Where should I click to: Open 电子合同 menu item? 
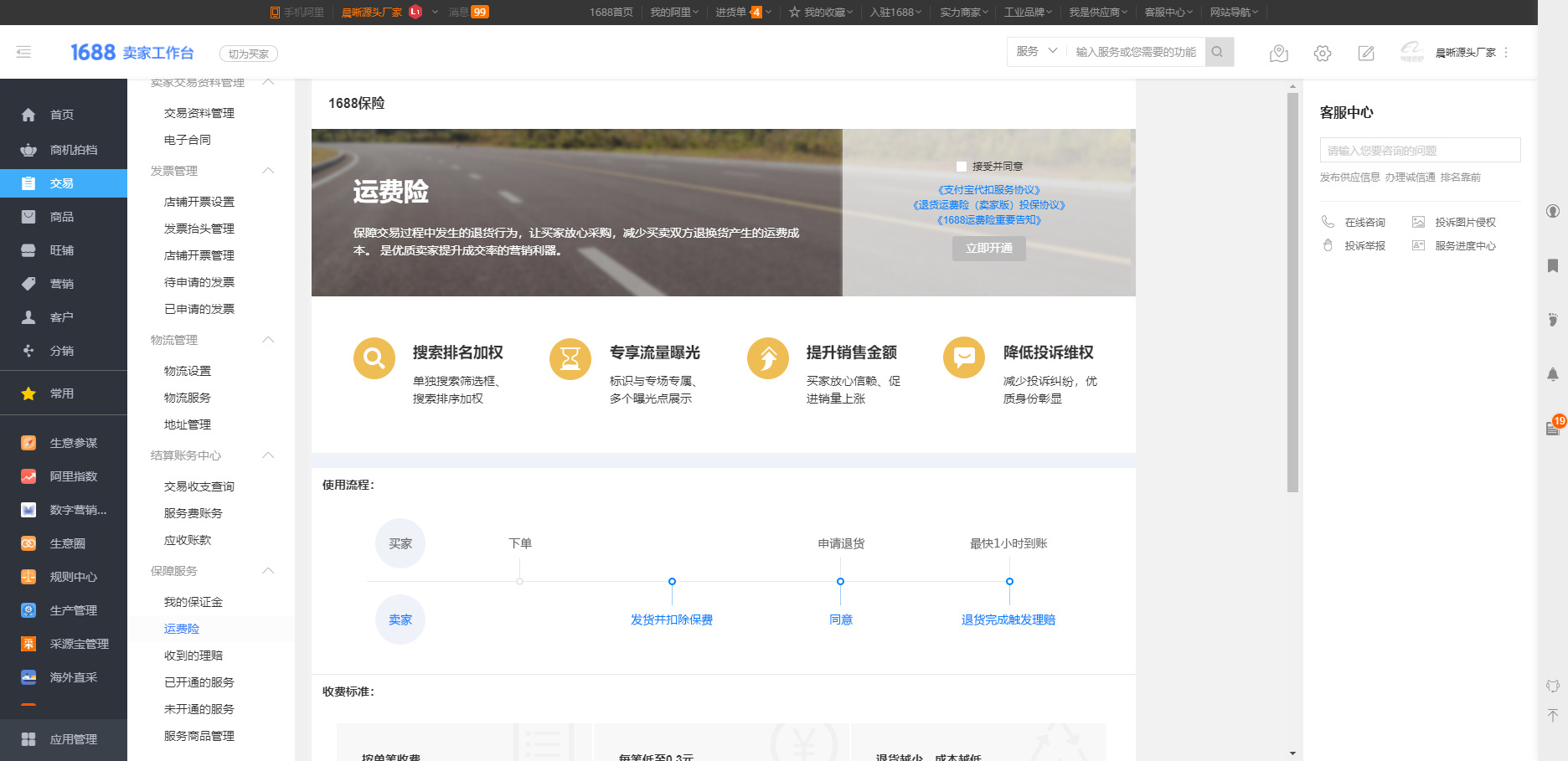188,140
